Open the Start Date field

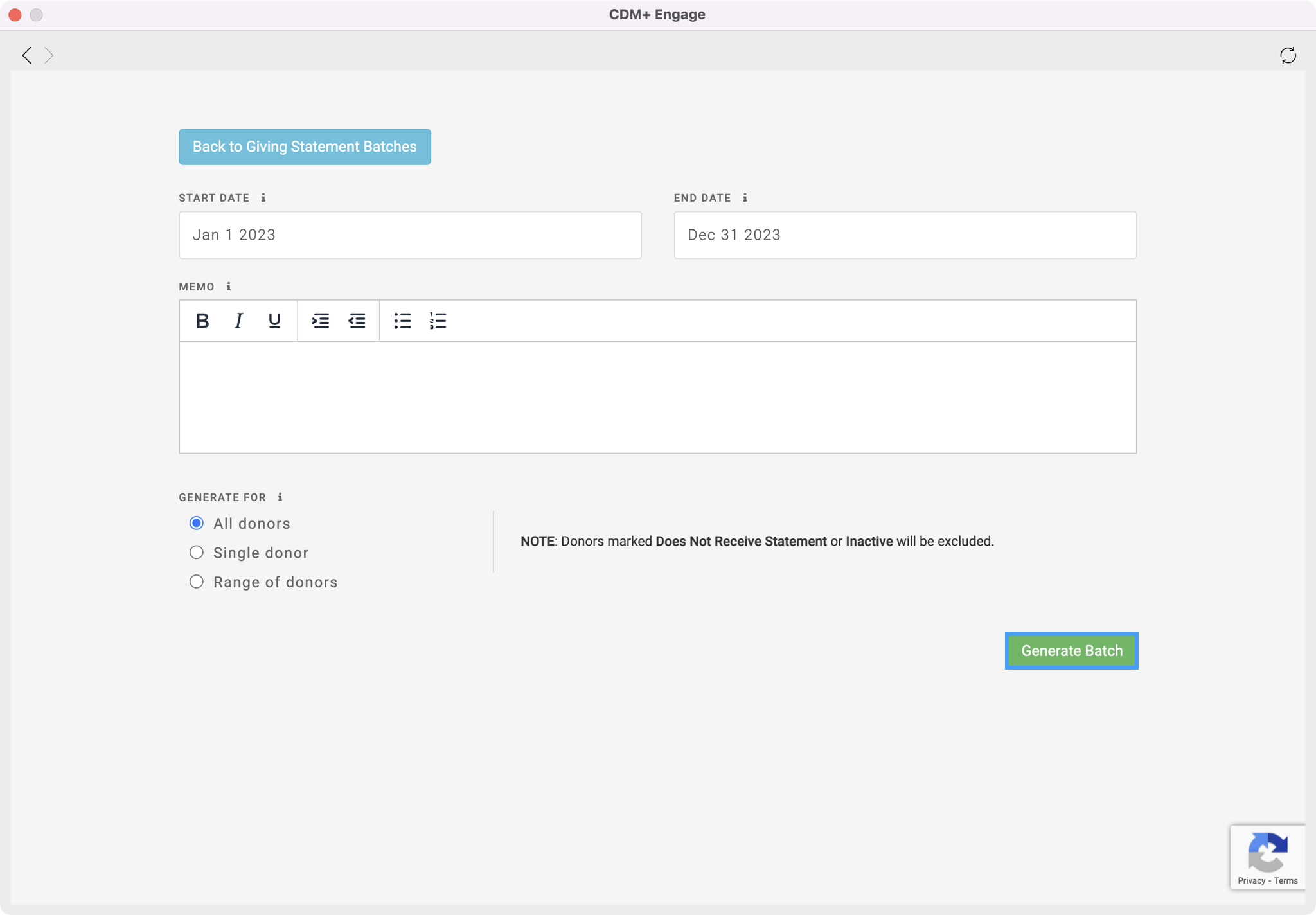pyautogui.click(x=410, y=235)
